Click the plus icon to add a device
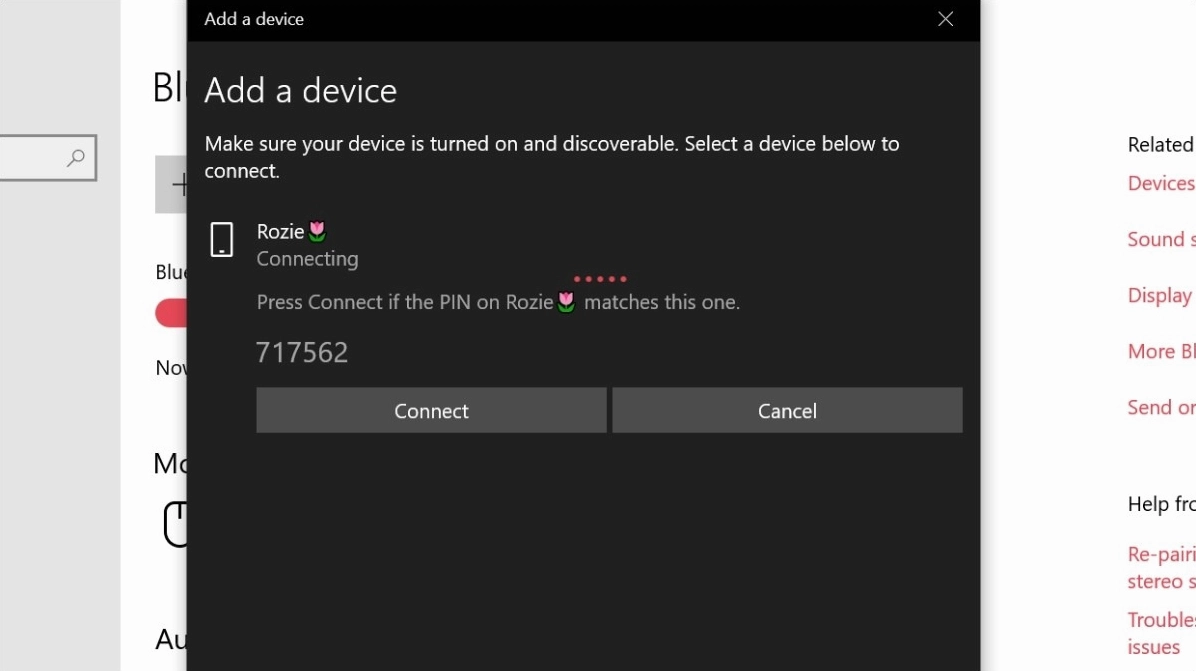The image size is (1196, 671). pyautogui.click(x=178, y=184)
